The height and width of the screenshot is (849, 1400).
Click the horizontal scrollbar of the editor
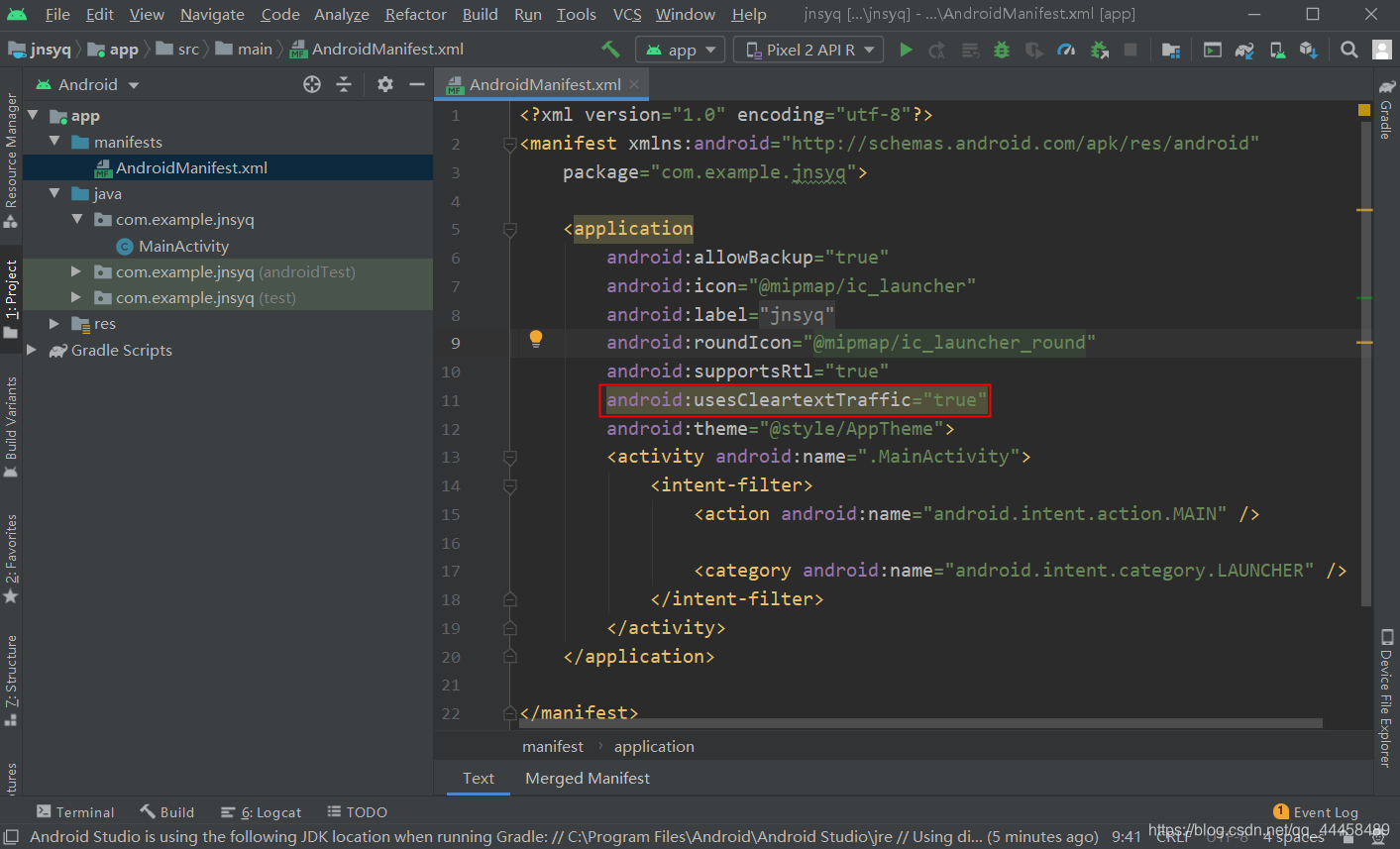[x=921, y=723]
